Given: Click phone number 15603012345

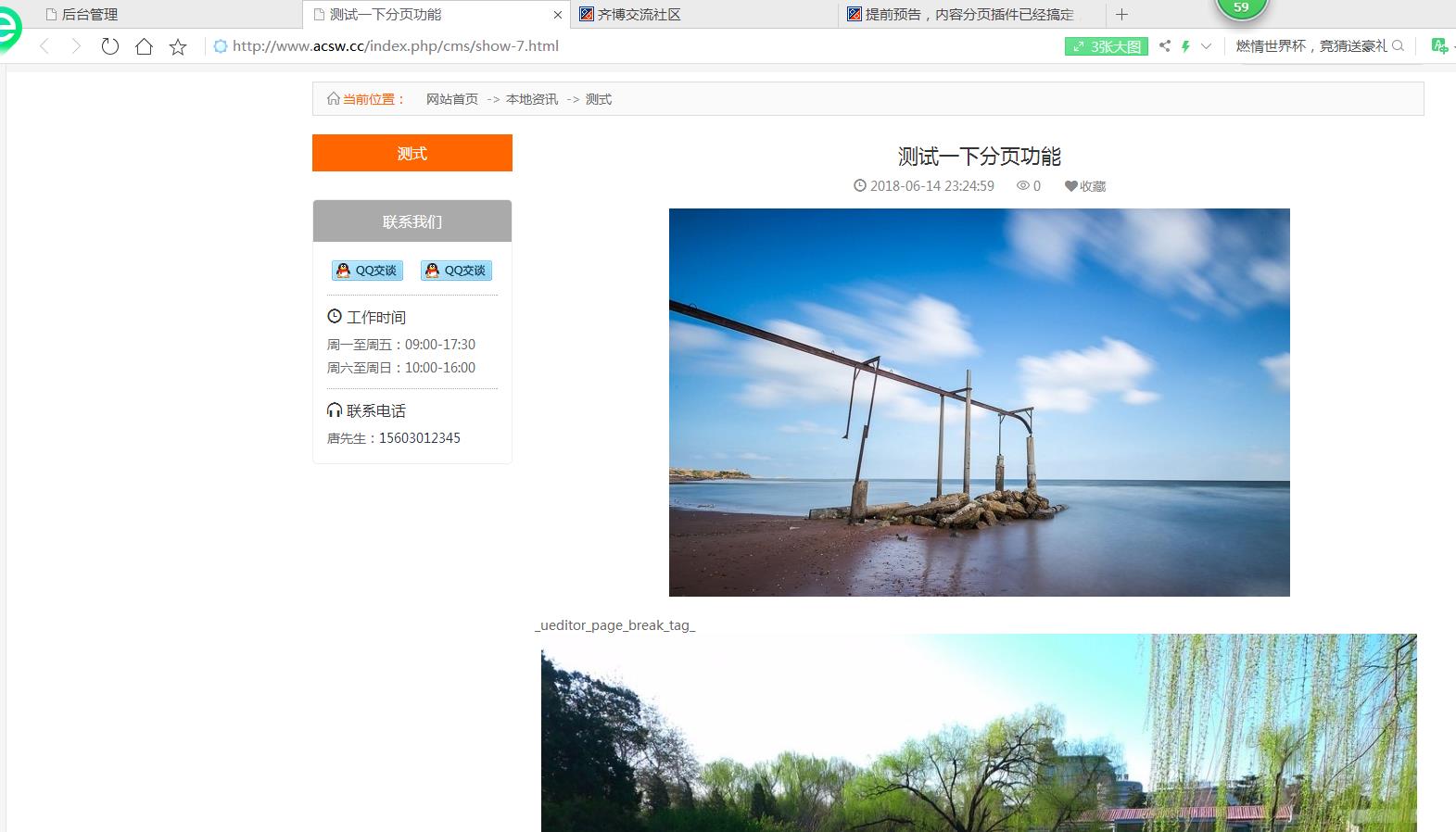Looking at the screenshot, I should 420,438.
